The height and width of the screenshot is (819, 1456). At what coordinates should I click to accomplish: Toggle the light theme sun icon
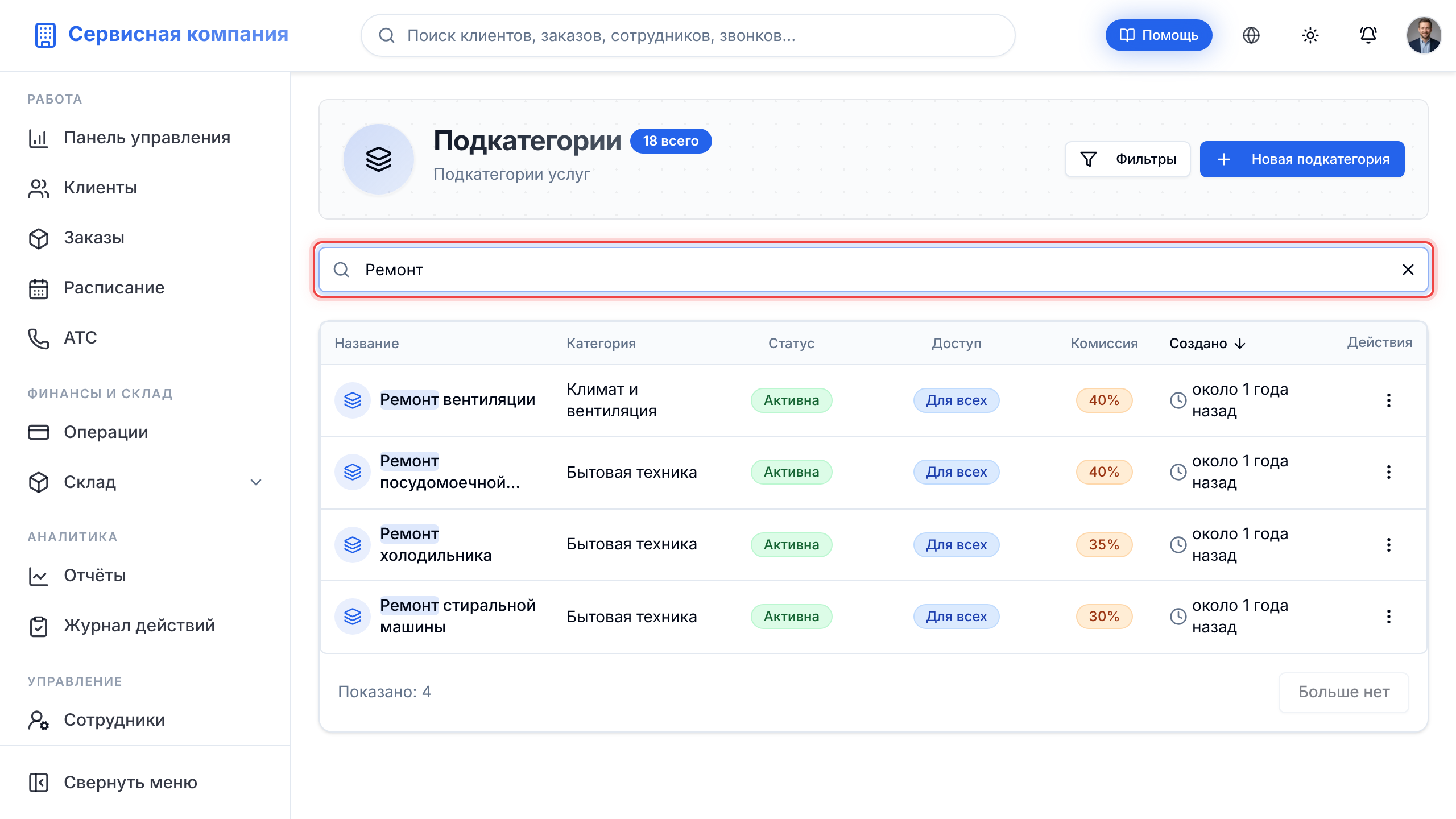pos(1310,35)
